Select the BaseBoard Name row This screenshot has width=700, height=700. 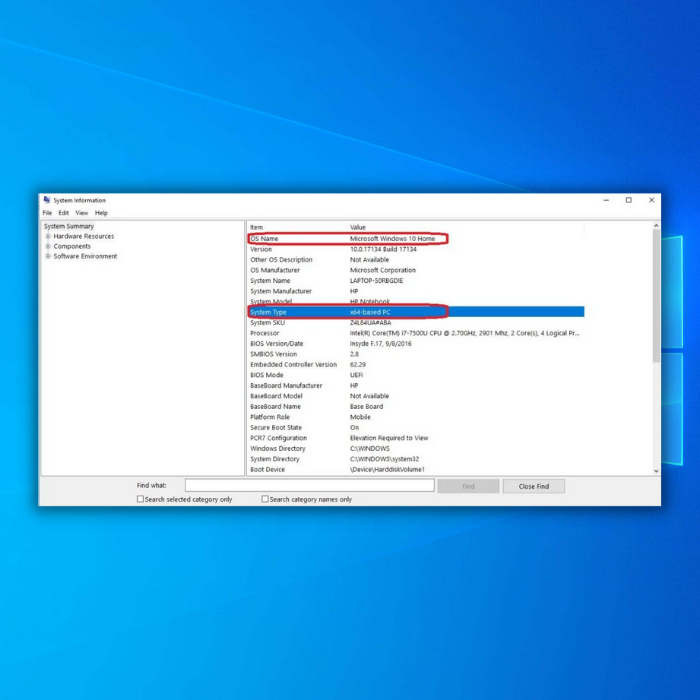[x=416, y=406]
